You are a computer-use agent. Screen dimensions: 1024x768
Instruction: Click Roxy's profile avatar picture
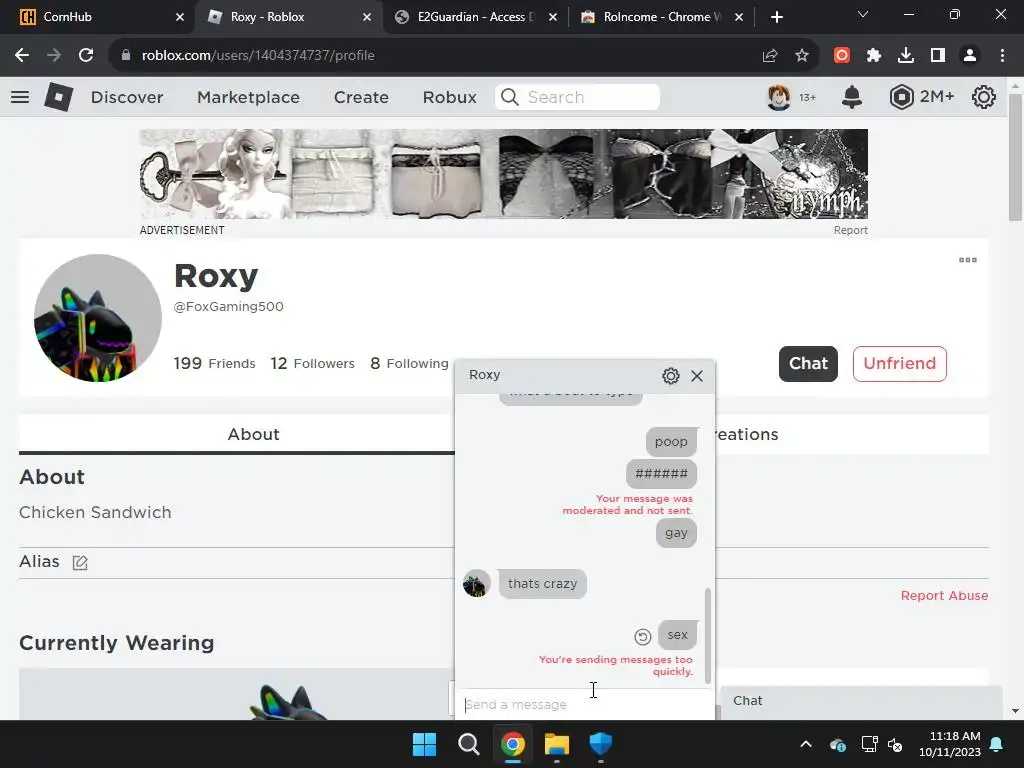(x=98, y=318)
